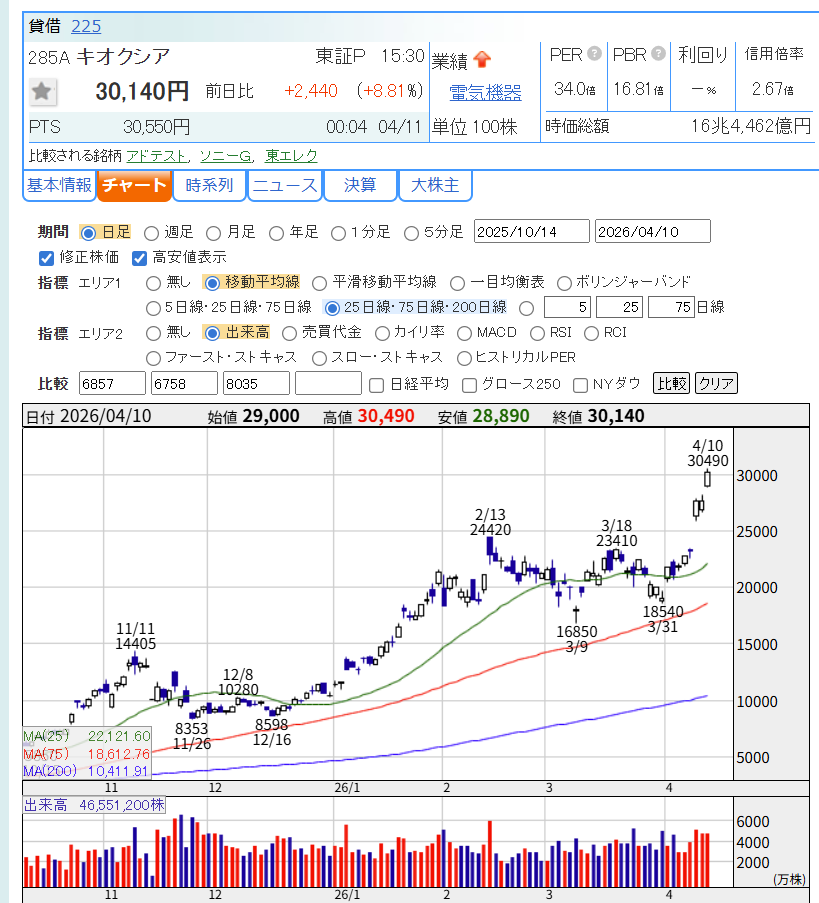This screenshot has height=903, width=819.
Task: Select 5日線・25日線・75日線 option
Action: coord(153,309)
